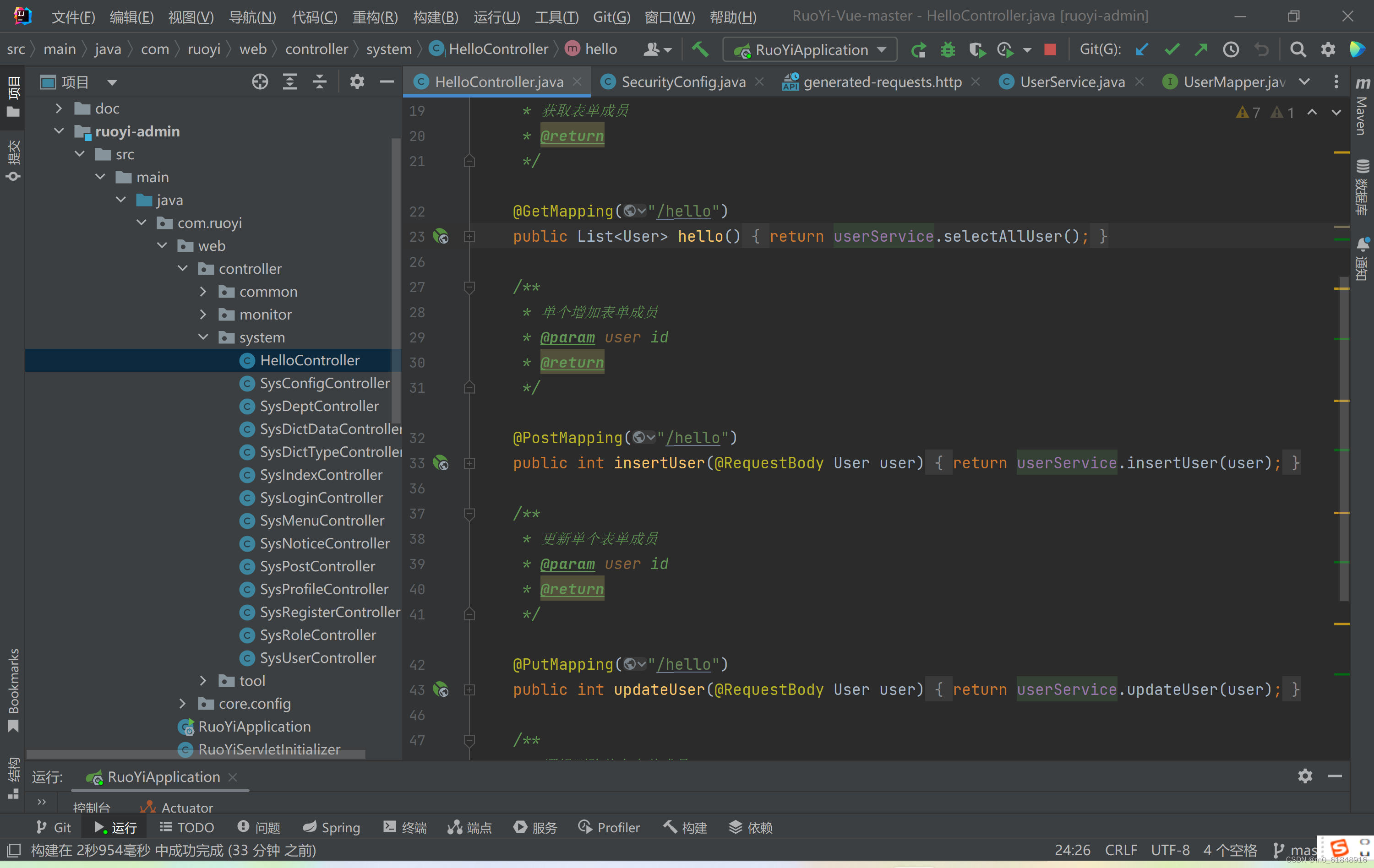Open SysLoginController in the project tree
Viewport: 1374px width, 868px height.
click(321, 497)
